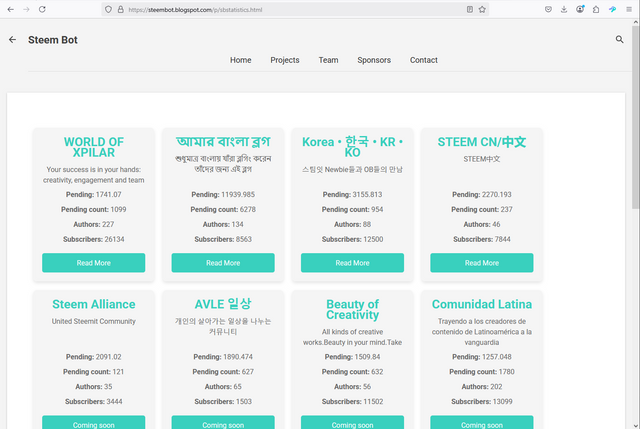The image size is (640, 429).
Task: Open the browser hamburger menu
Action: 629,9
